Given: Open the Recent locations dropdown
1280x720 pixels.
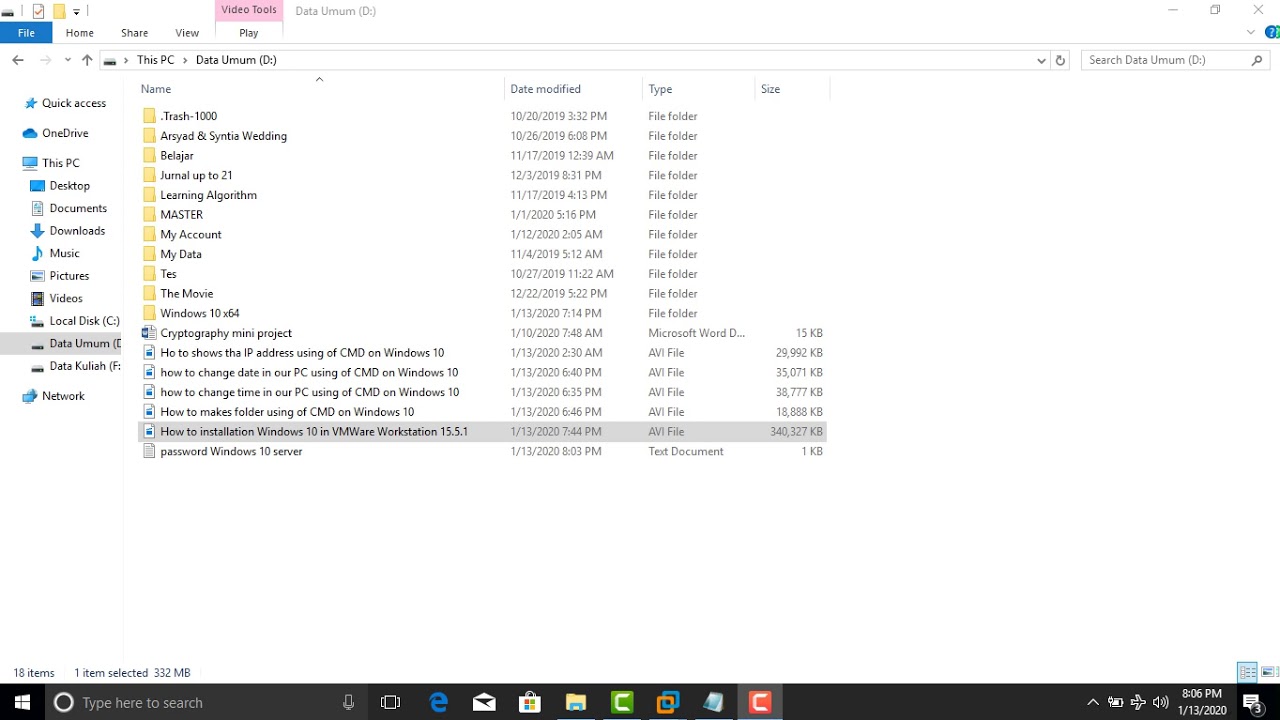Looking at the screenshot, I should [68, 60].
